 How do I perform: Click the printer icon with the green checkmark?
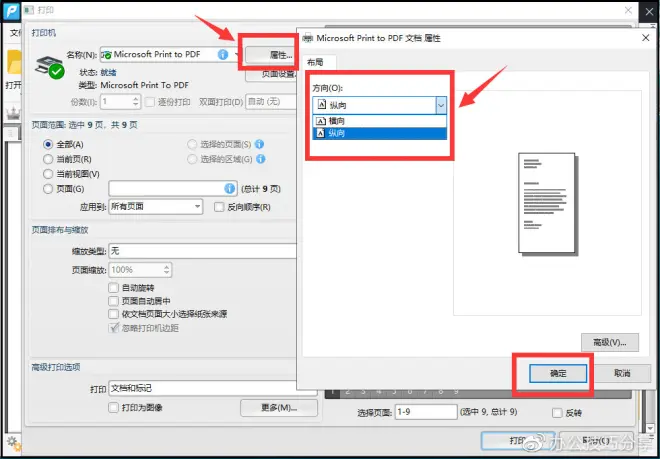coord(49,67)
